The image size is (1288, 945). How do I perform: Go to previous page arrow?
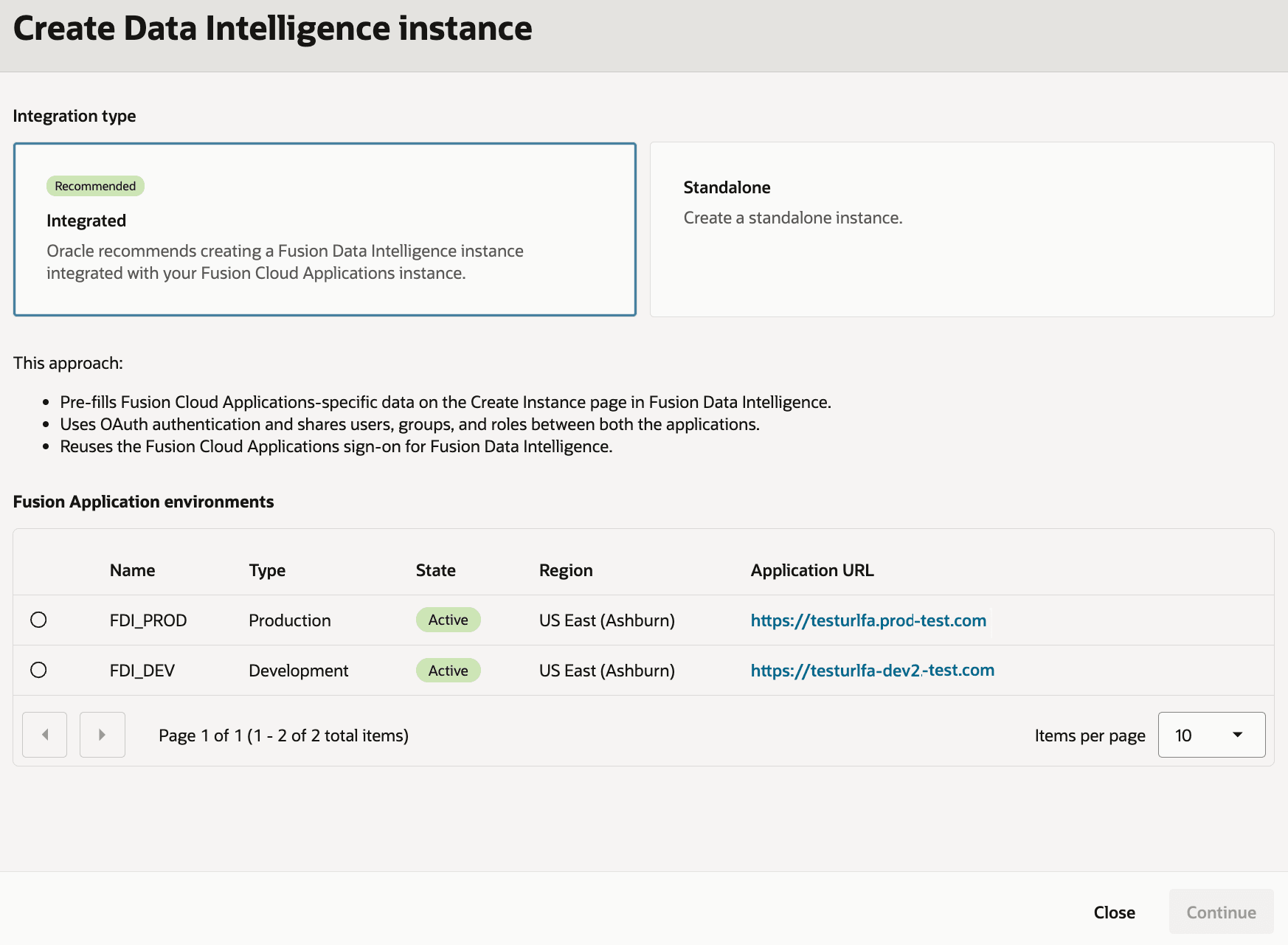pyautogui.click(x=44, y=735)
